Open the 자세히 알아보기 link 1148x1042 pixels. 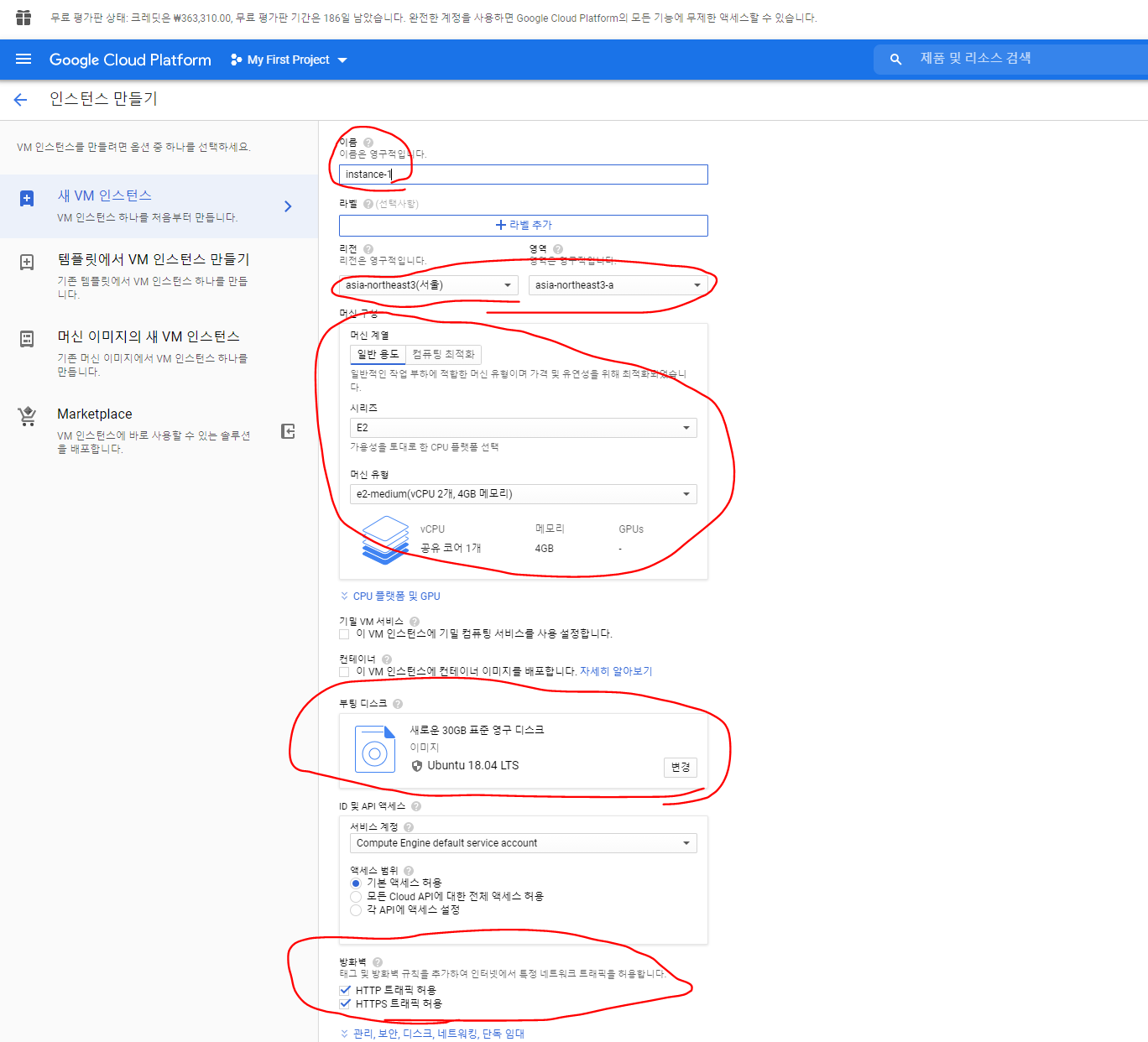tap(616, 672)
